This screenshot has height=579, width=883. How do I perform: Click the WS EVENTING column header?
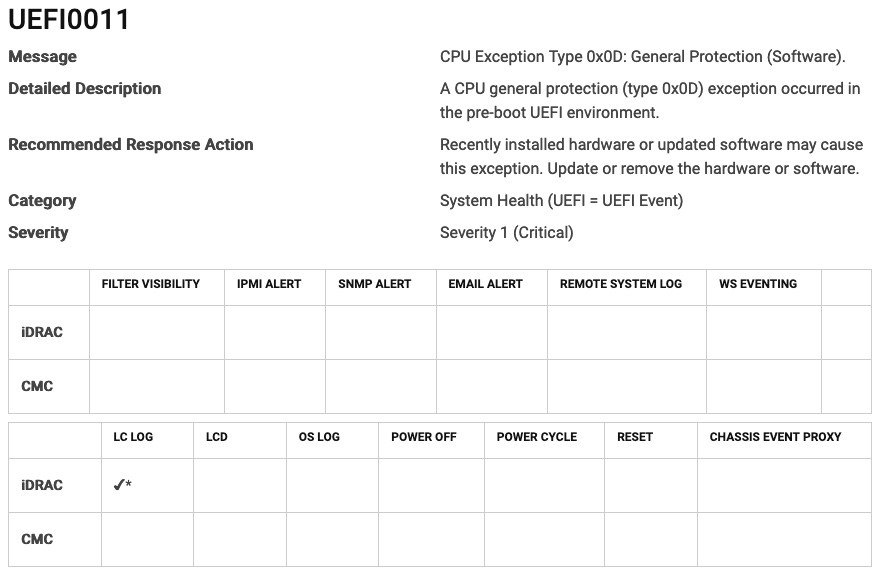coord(758,284)
